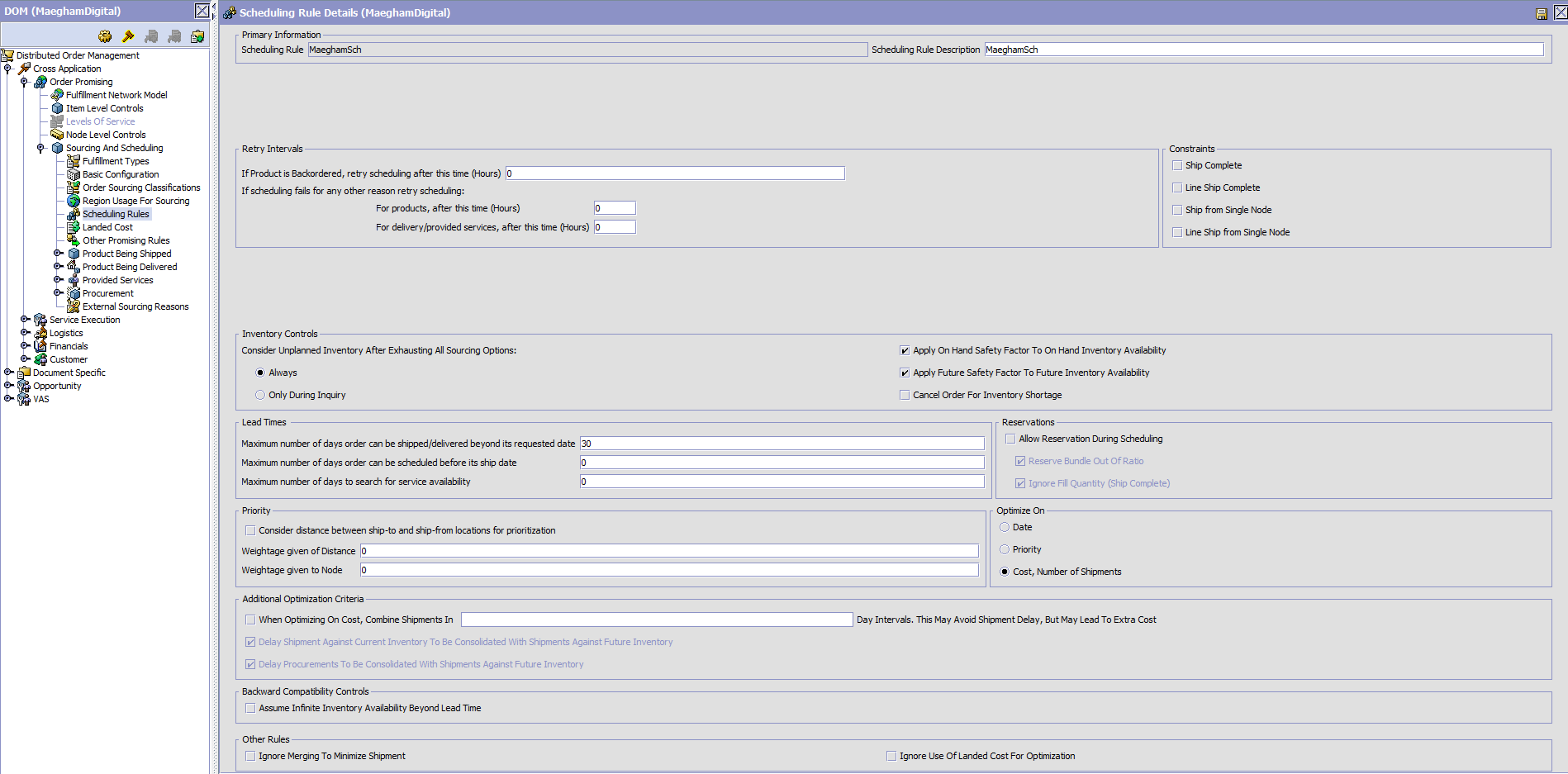Click the folder with green plus icon
1568x774 pixels.
pyautogui.click(x=197, y=36)
